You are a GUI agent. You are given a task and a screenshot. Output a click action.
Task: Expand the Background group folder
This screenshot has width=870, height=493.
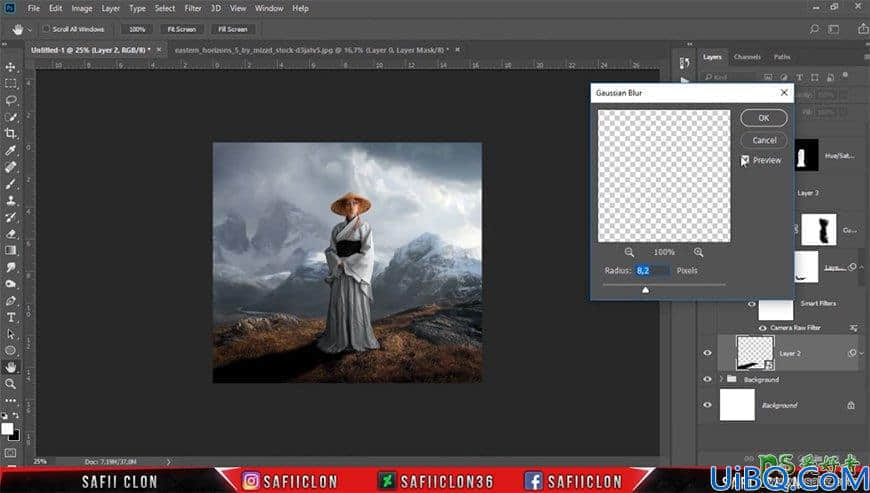pos(722,379)
